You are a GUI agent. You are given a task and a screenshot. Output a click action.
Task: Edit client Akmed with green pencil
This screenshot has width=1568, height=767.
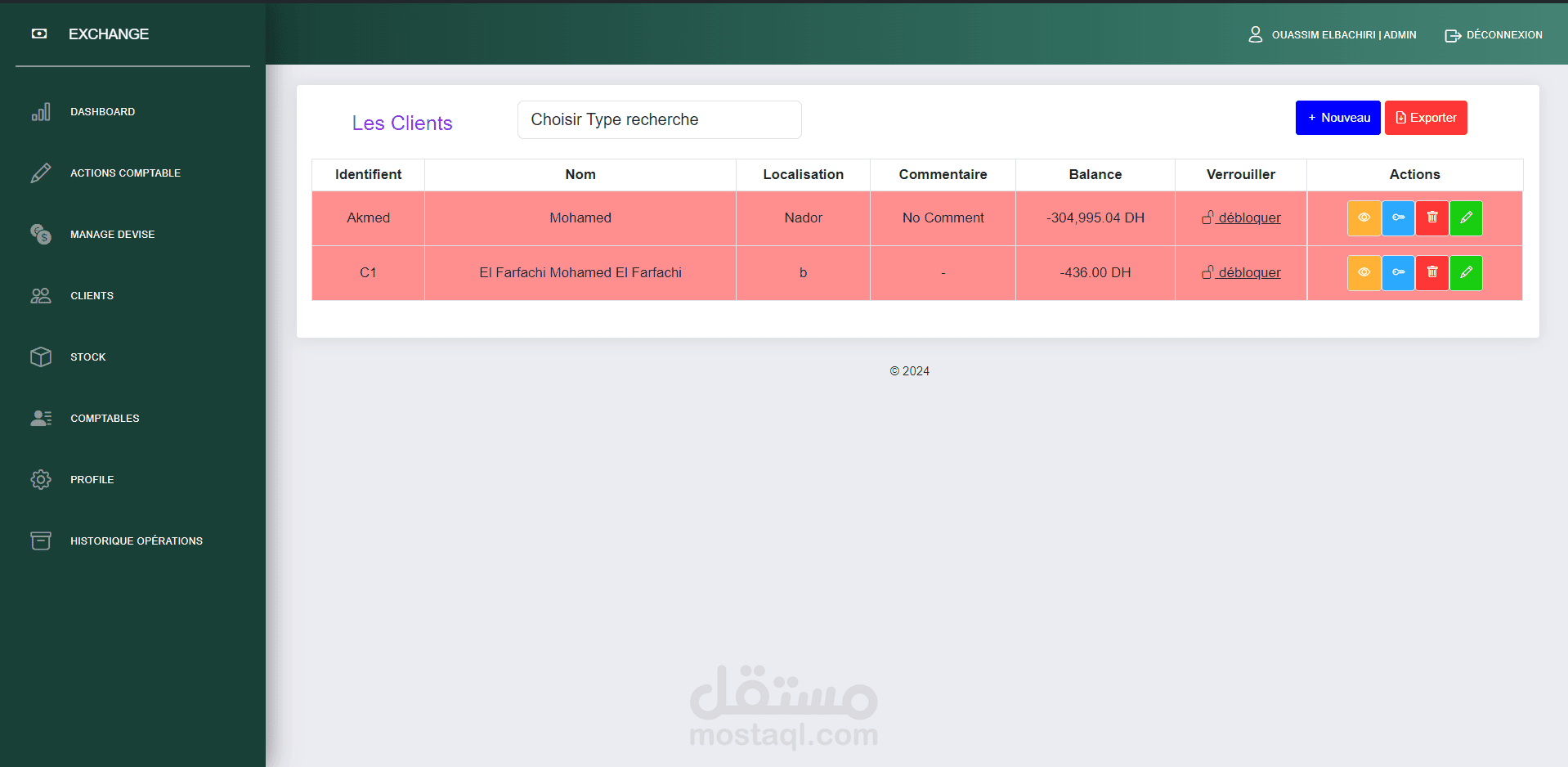pos(1466,218)
